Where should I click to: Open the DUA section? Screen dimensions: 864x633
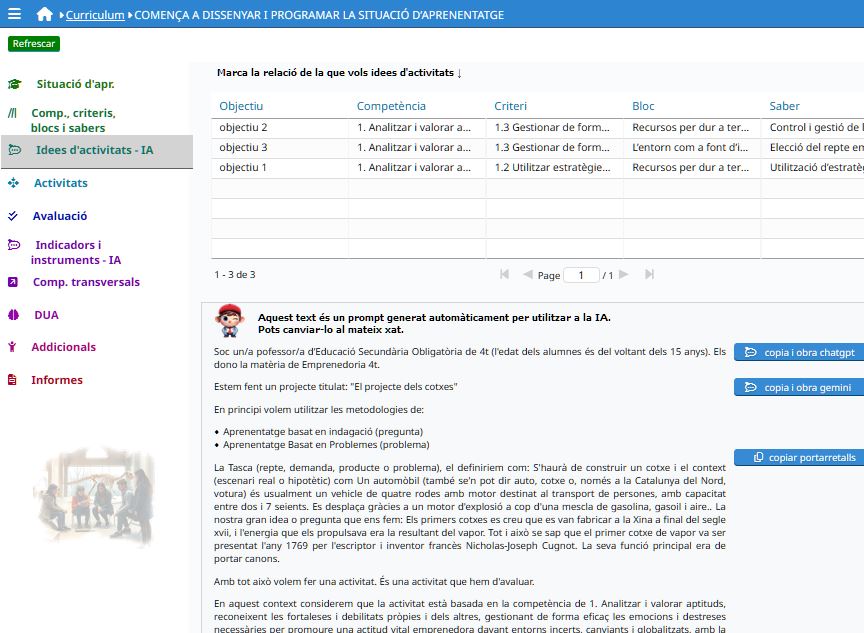click(x=46, y=315)
